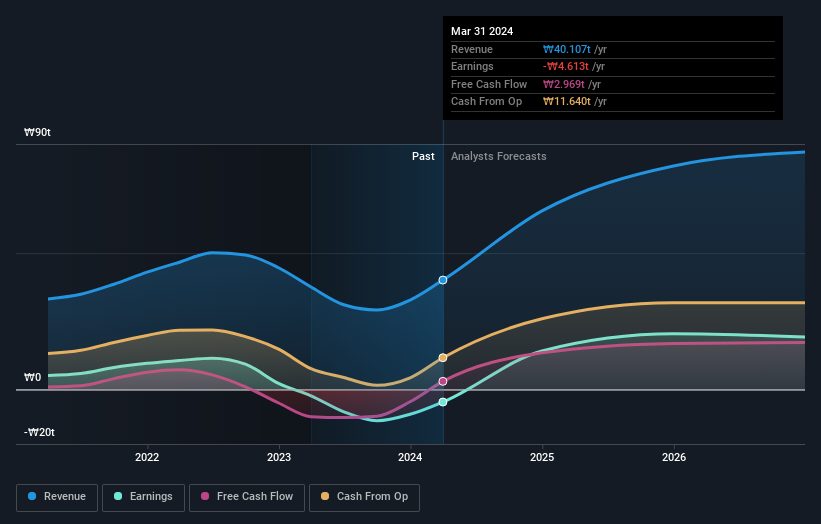
Task: Click the -₩20t y-axis label
Action: (39, 432)
